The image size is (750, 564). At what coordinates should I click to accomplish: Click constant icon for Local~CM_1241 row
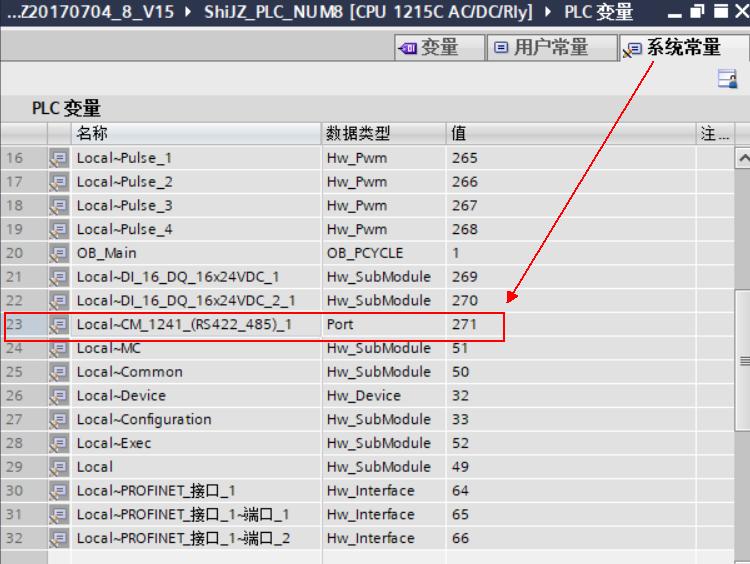(59, 324)
